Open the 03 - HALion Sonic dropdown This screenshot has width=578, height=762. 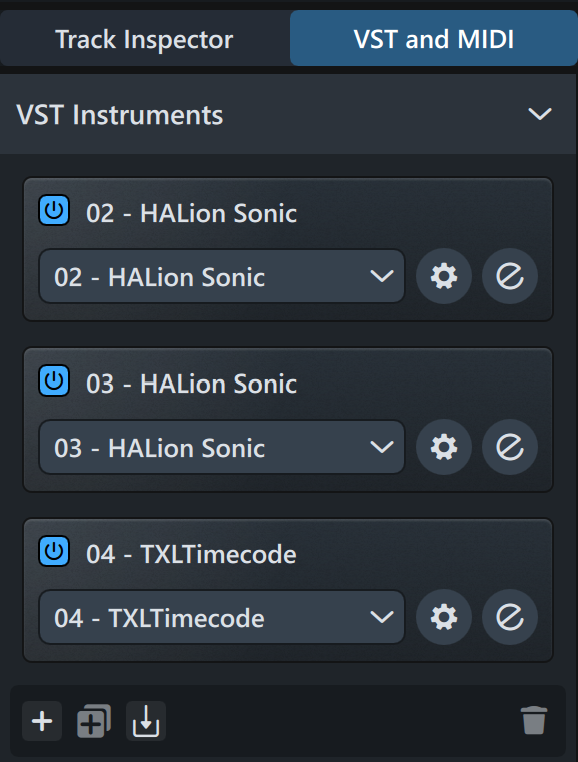pos(222,447)
